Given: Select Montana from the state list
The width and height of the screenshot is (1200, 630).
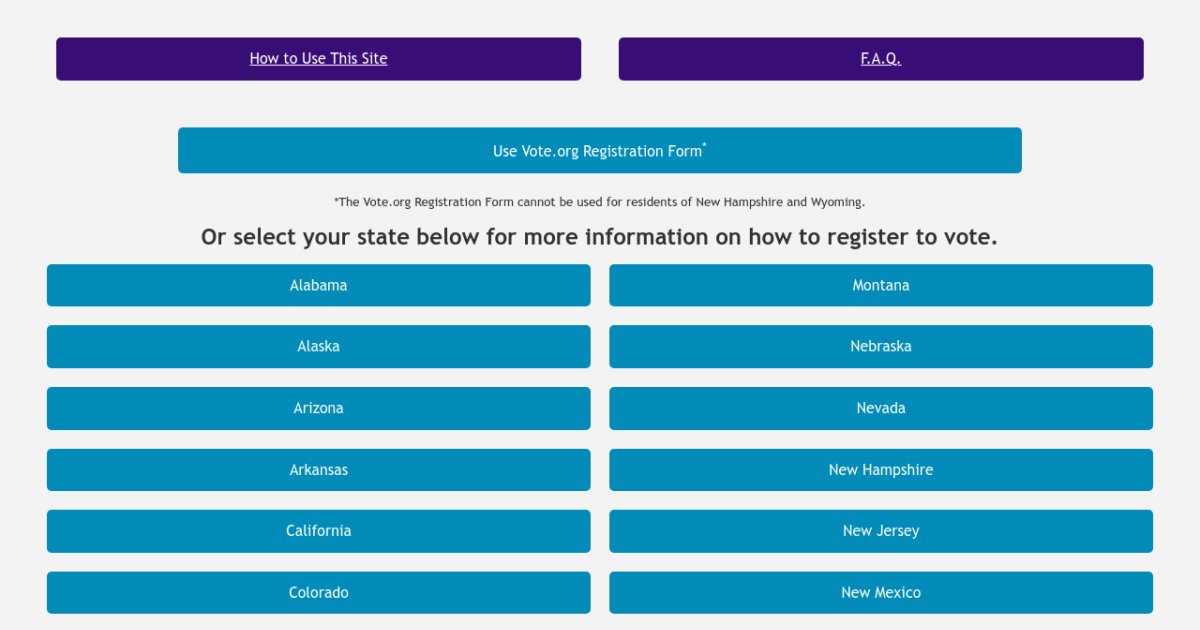Looking at the screenshot, I should pyautogui.click(x=880, y=285).
